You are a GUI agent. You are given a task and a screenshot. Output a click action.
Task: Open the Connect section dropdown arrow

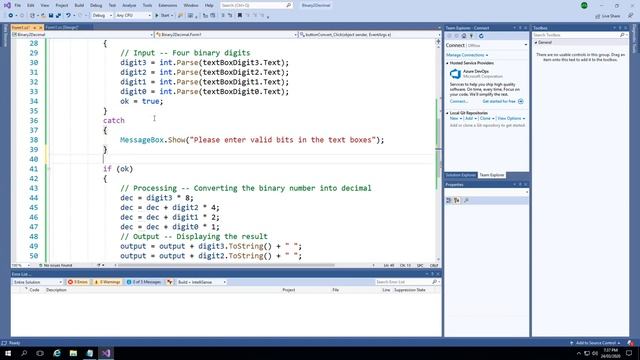[525, 45]
